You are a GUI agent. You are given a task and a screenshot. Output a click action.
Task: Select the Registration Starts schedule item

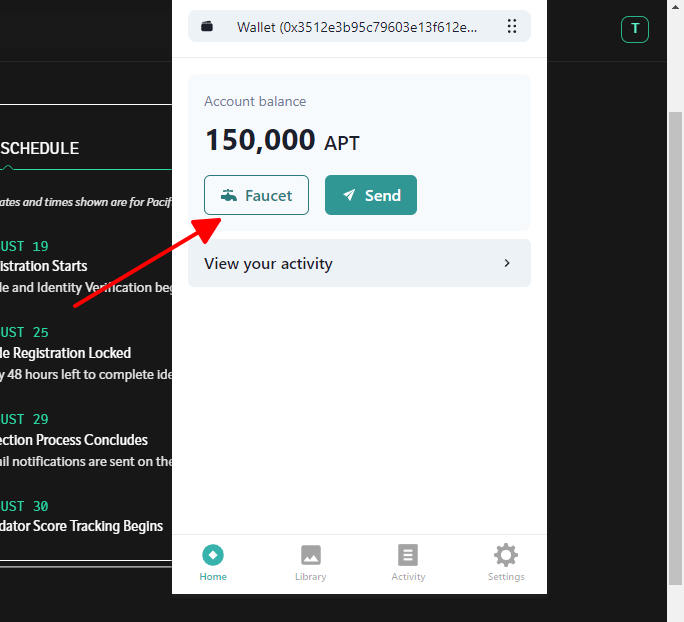tap(44, 266)
